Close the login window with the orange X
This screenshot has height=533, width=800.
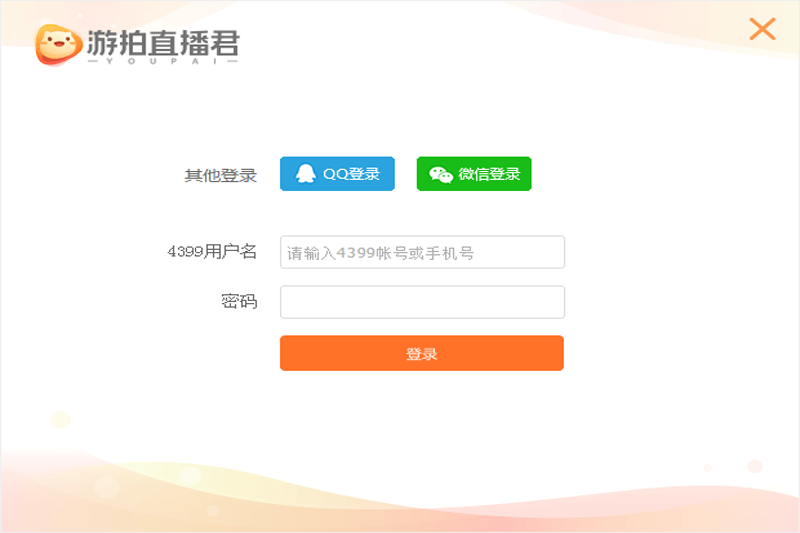[762, 29]
